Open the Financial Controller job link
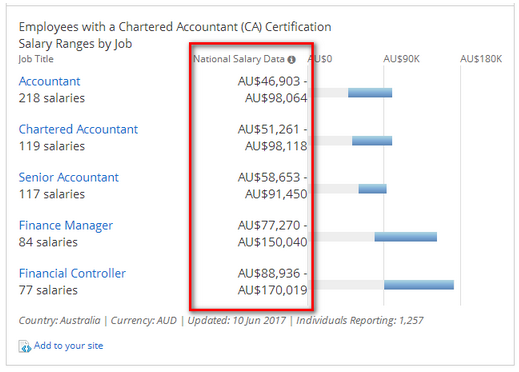Screen dimensions: 519x372 [72, 273]
